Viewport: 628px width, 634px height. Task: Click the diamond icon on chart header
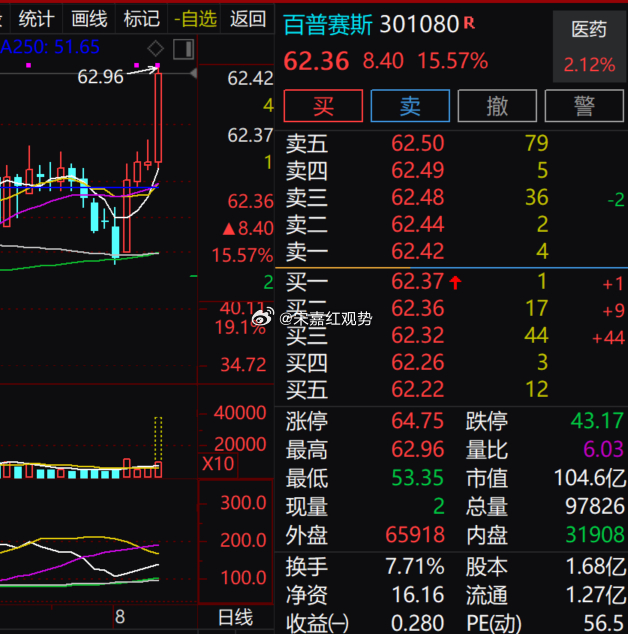[x=156, y=49]
